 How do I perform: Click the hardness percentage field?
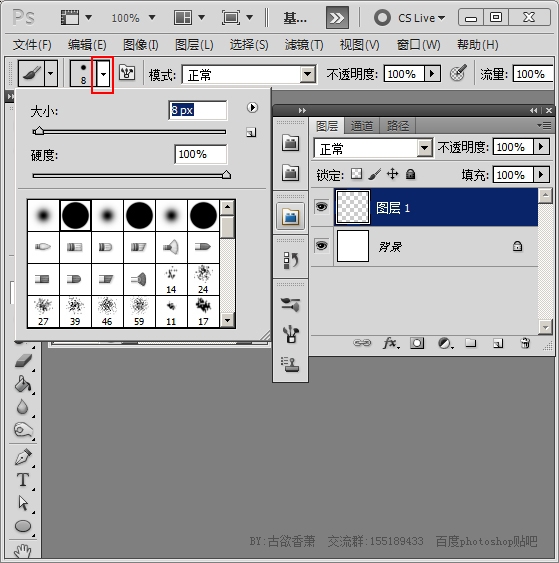(201, 154)
